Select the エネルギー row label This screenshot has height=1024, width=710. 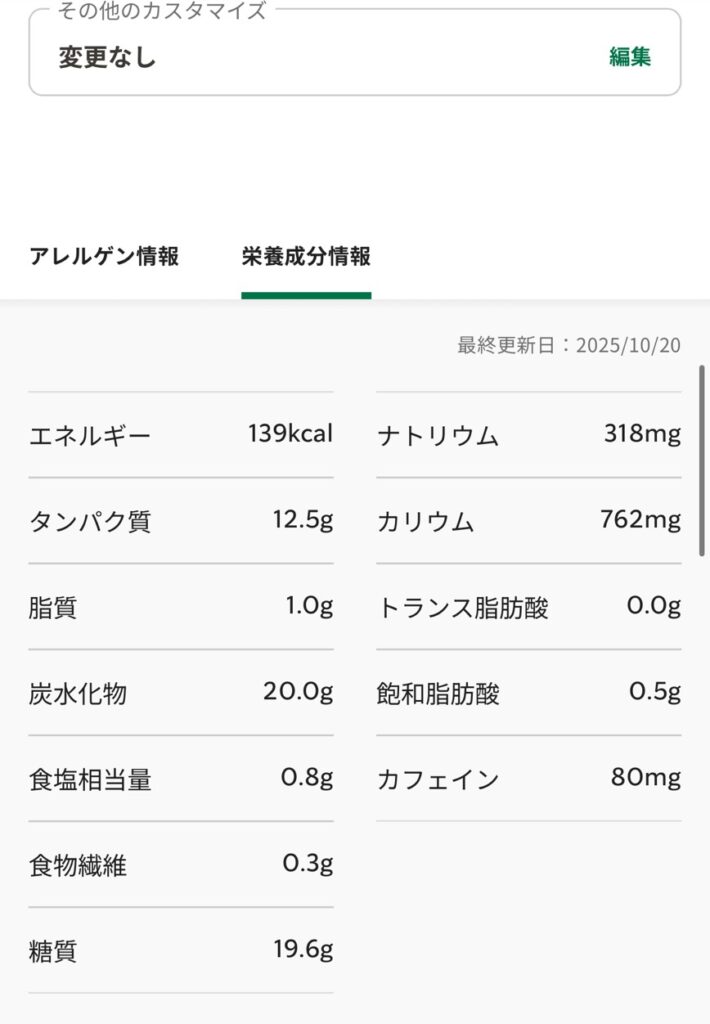coord(90,436)
